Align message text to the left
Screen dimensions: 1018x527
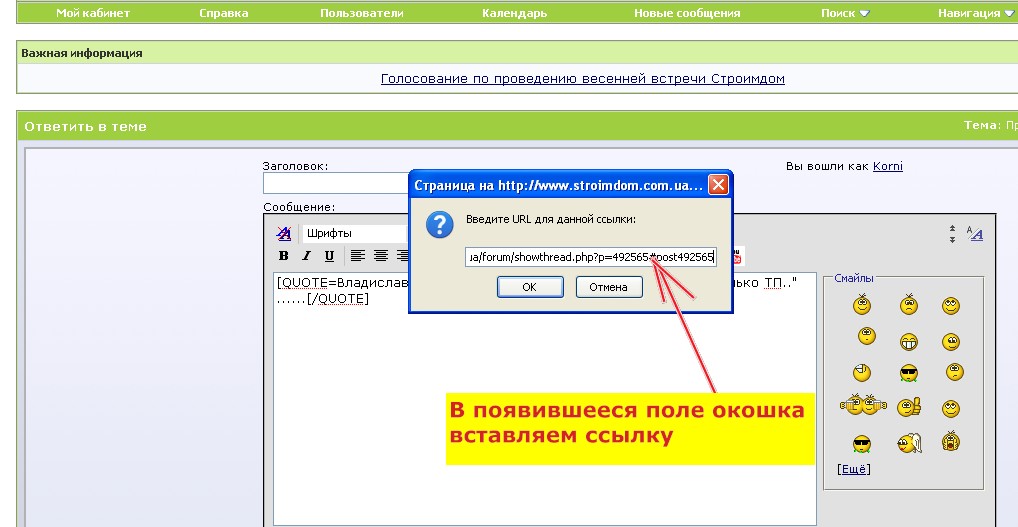click(358, 256)
